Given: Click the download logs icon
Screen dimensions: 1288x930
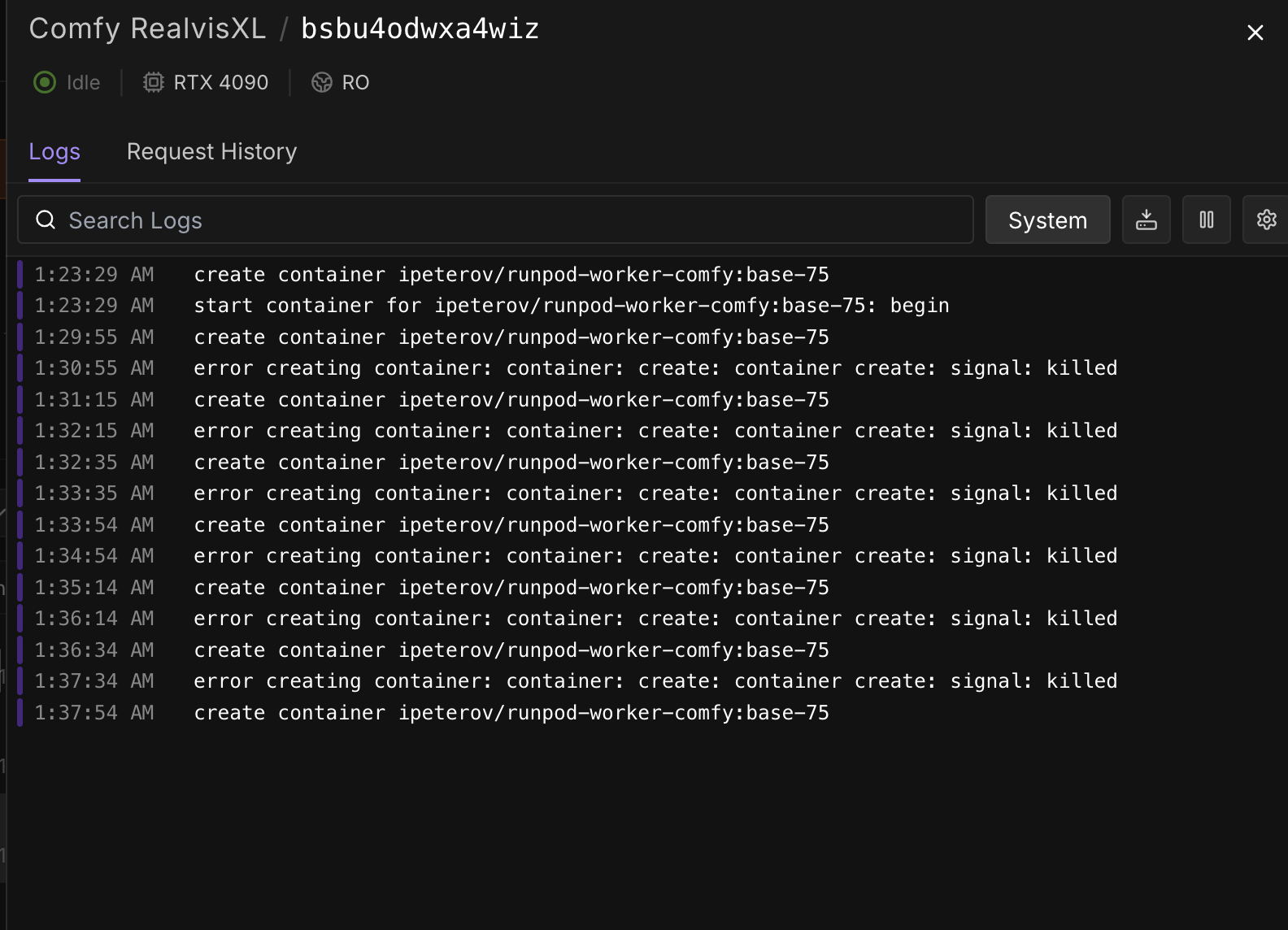Looking at the screenshot, I should [1146, 219].
